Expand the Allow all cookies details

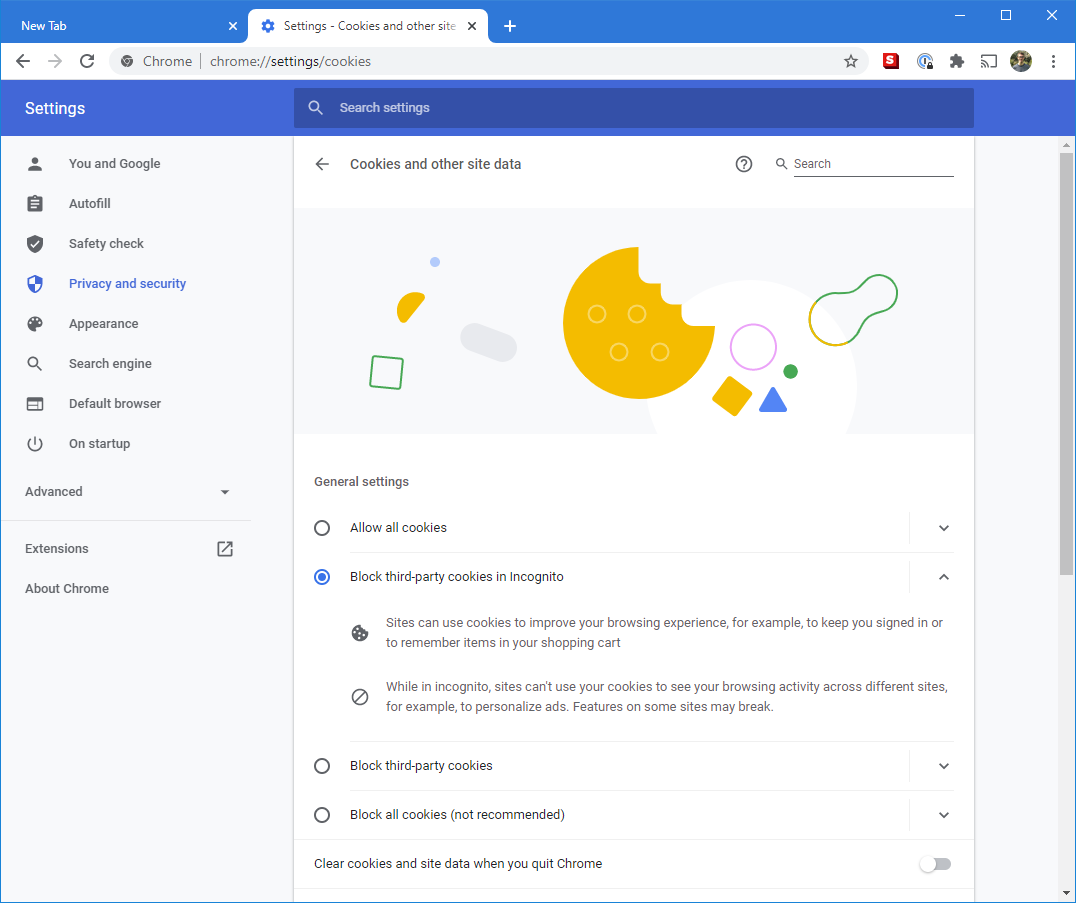coord(943,528)
